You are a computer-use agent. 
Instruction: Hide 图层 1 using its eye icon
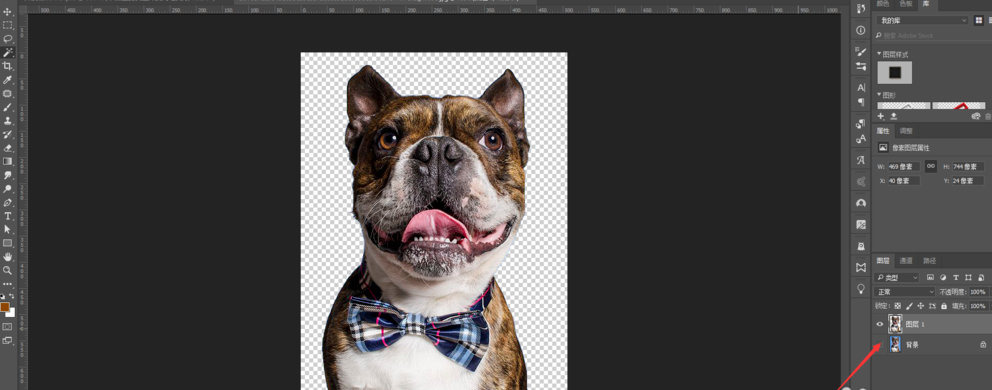879,324
